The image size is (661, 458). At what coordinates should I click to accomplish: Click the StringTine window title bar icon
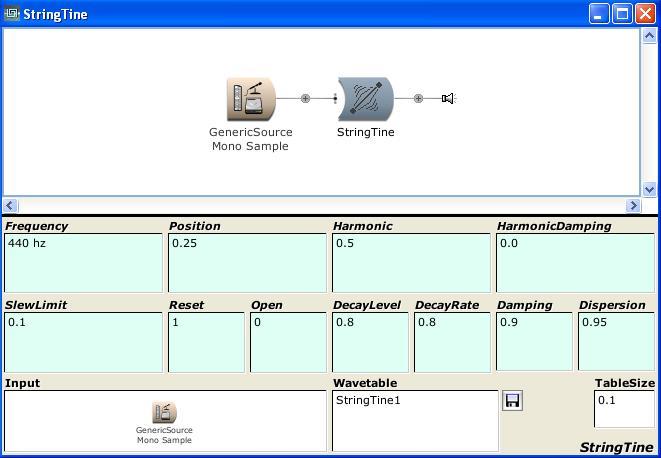pyautogui.click(x=12, y=14)
